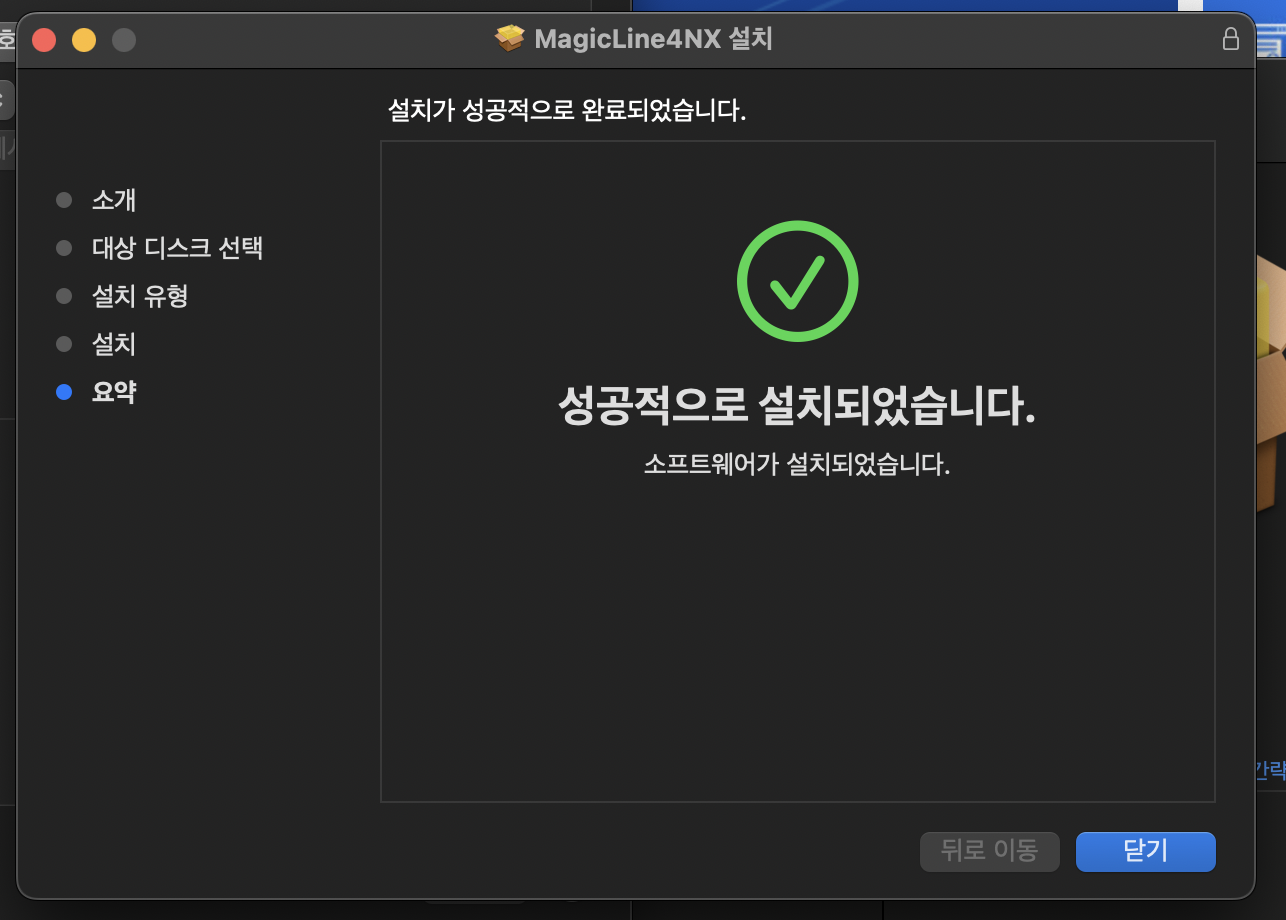This screenshot has height=920, width=1286.
Task: Click the 소프트웨어가 설치되었습니다. message
Action: [797, 465]
